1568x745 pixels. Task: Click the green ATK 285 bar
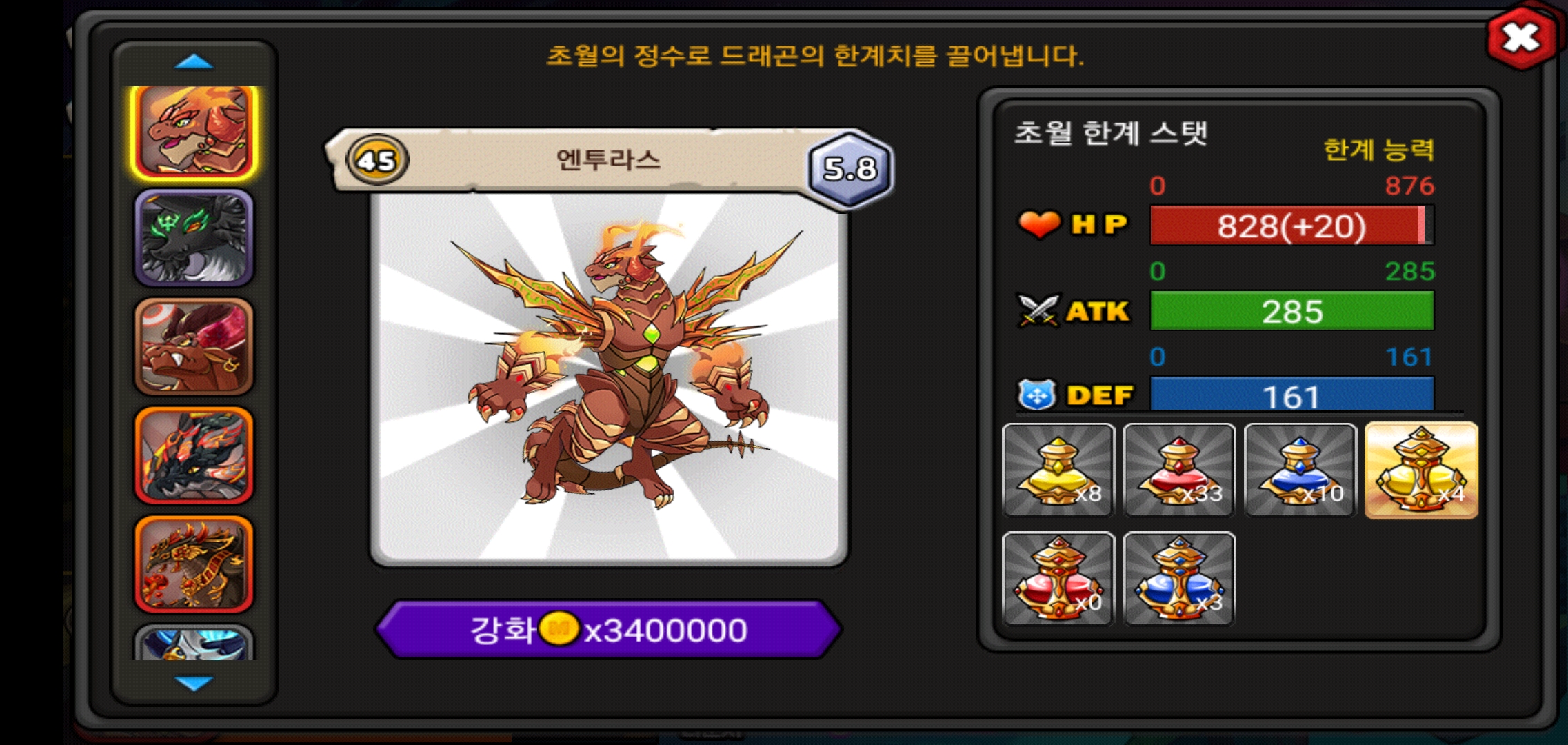1291,311
